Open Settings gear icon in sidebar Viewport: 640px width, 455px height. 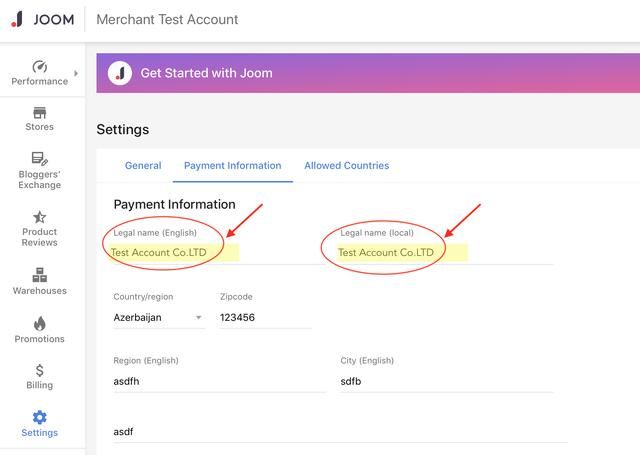(40, 417)
